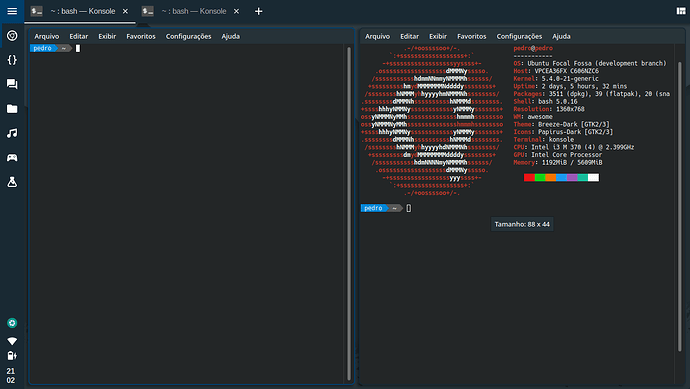
Task: Open Ajuda menu in left Konsole
Action: [x=231, y=37]
